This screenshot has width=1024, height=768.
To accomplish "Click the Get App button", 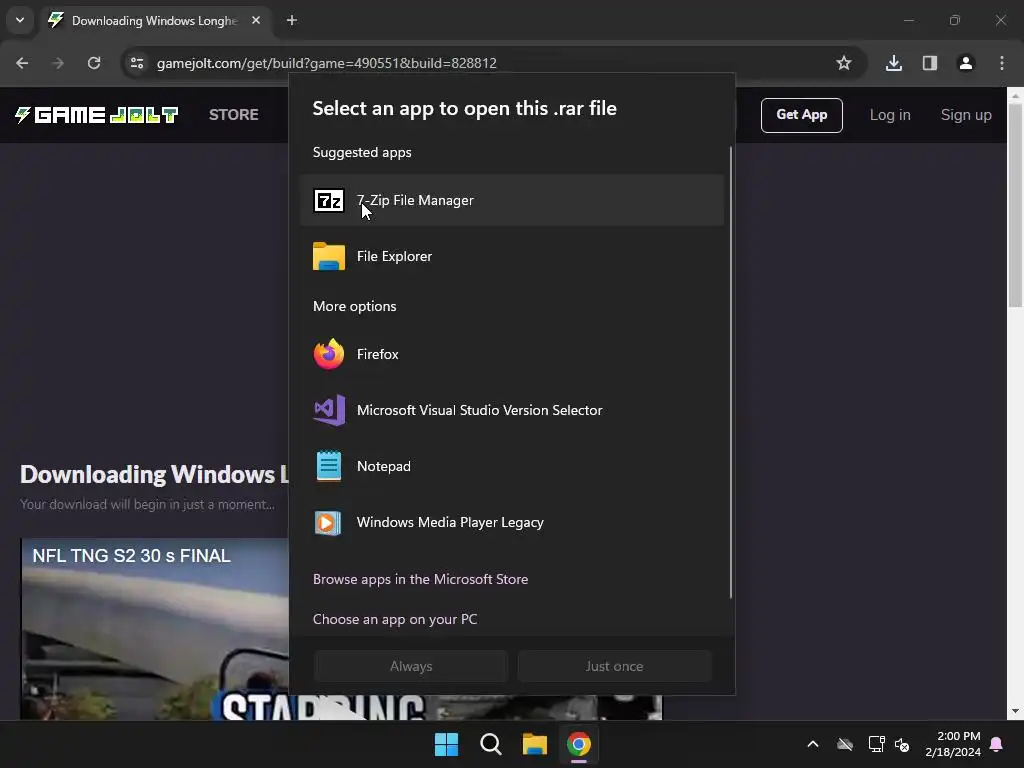I will pyautogui.click(x=801, y=115).
